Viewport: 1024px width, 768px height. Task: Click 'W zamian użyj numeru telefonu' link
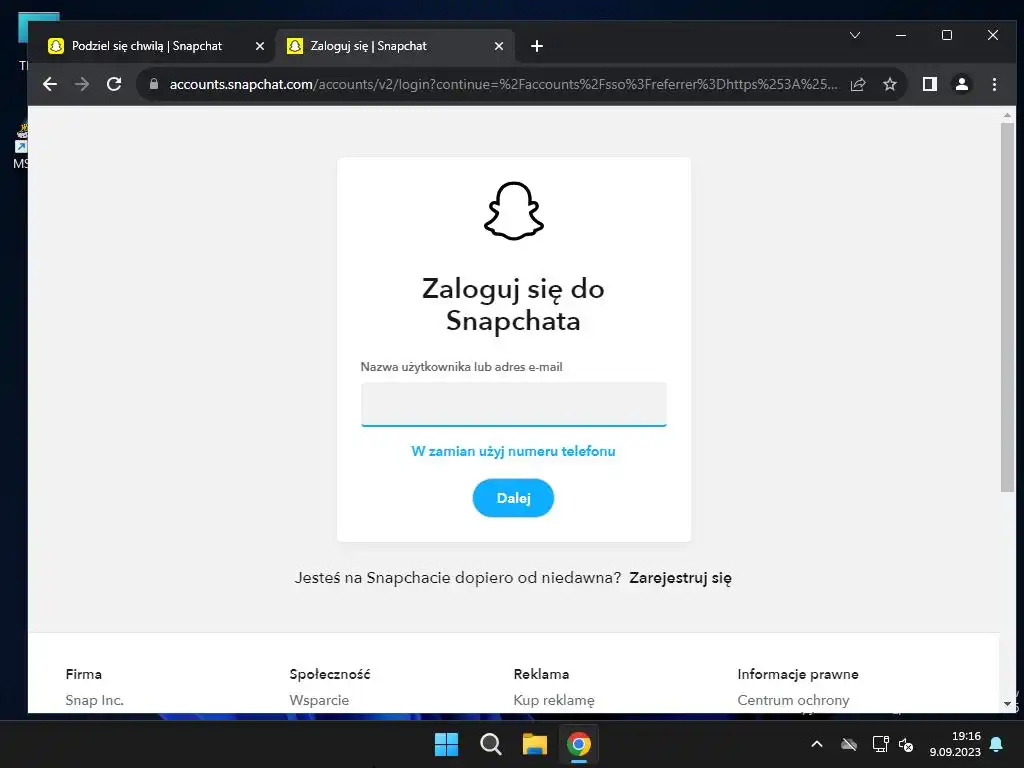513,451
